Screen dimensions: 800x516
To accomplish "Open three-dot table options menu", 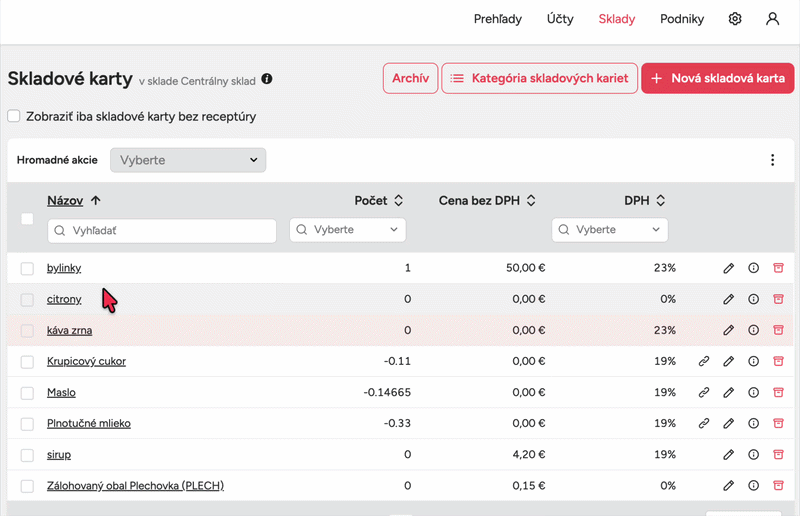I will click(x=772, y=160).
